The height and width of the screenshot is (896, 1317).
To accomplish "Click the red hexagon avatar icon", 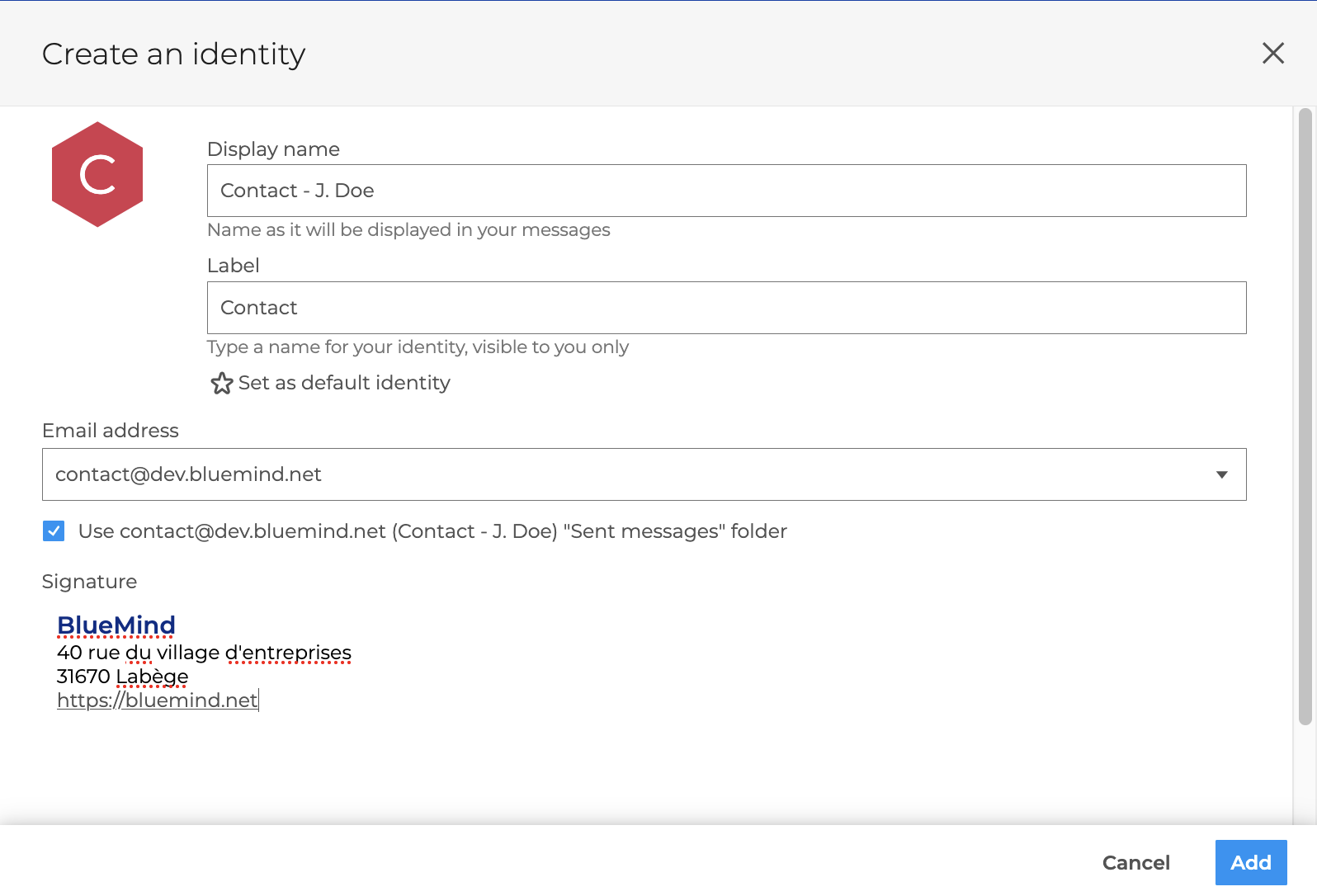I will click(x=97, y=174).
